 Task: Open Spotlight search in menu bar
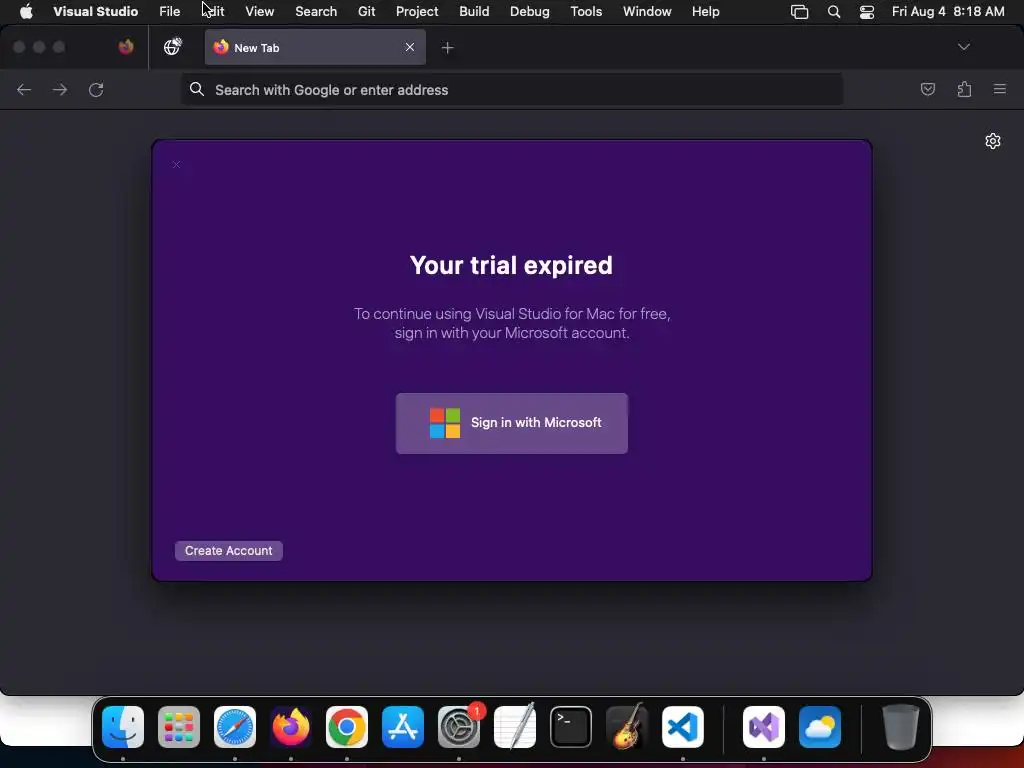click(834, 11)
